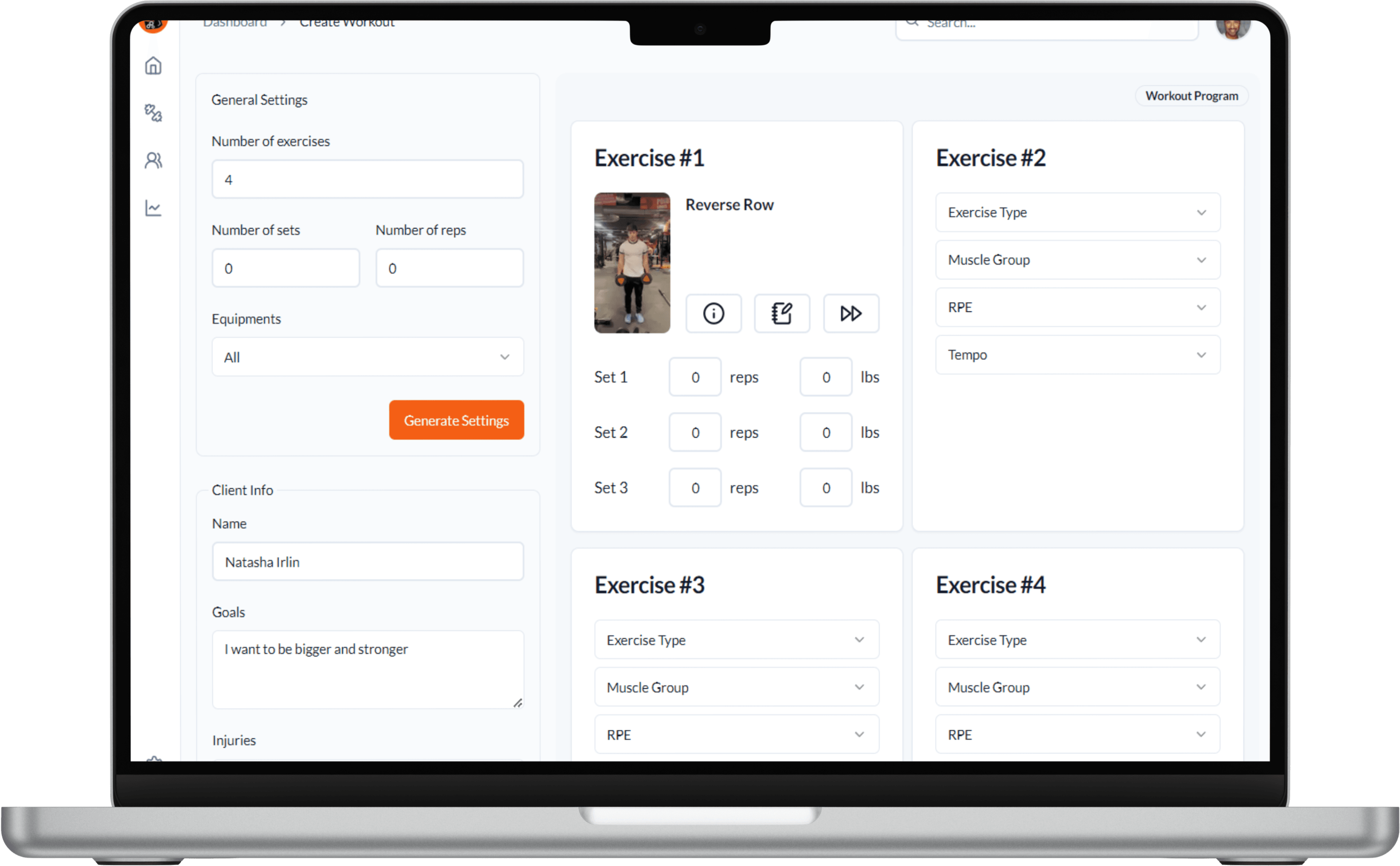Click the analytics/chart icon in sidebar
Image resolution: width=1400 pixels, height=866 pixels.
pyautogui.click(x=153, y=208)
